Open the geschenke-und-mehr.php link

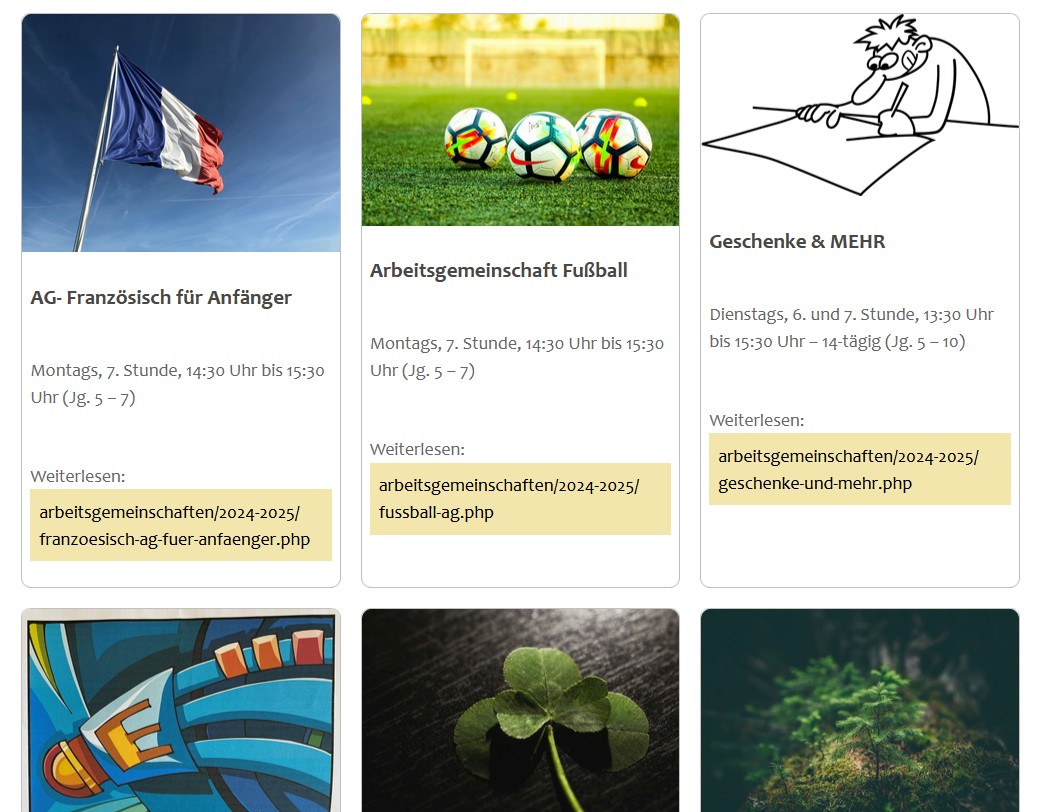(x=860, y=470)
